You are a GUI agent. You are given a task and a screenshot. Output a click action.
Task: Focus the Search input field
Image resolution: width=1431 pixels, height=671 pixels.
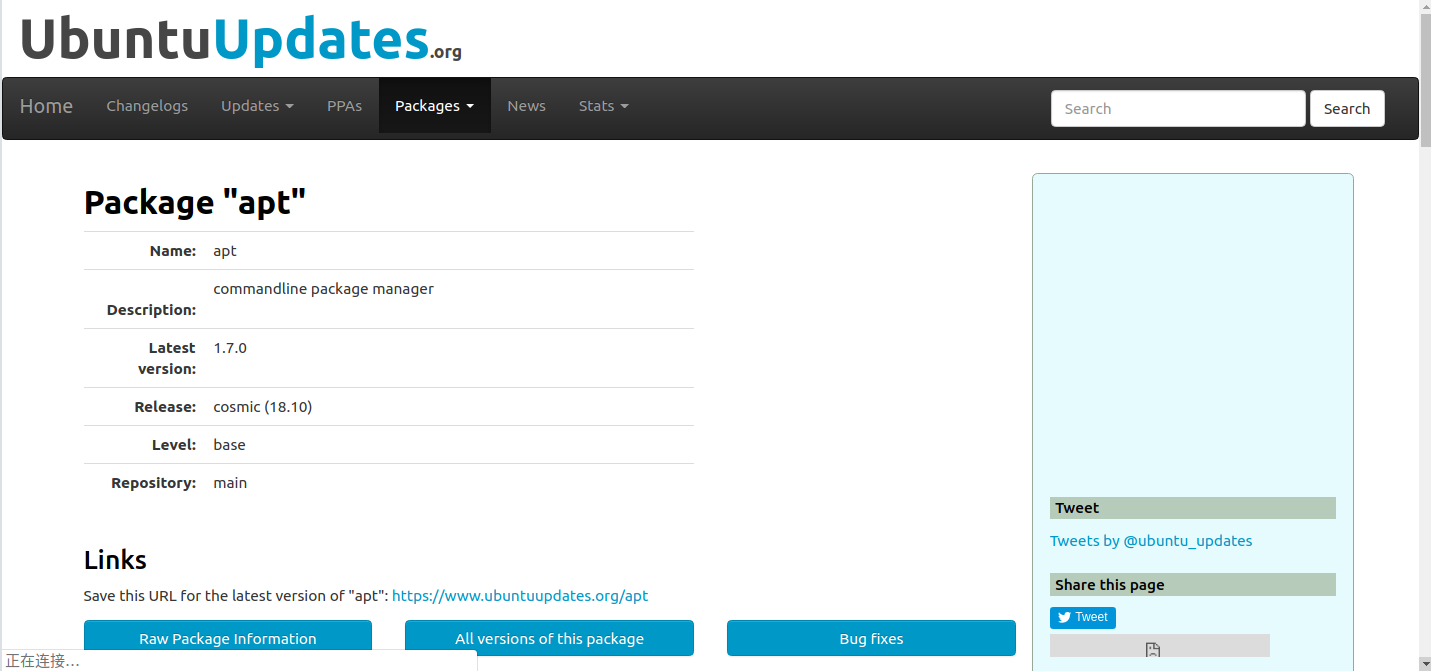pos(1178,109)
